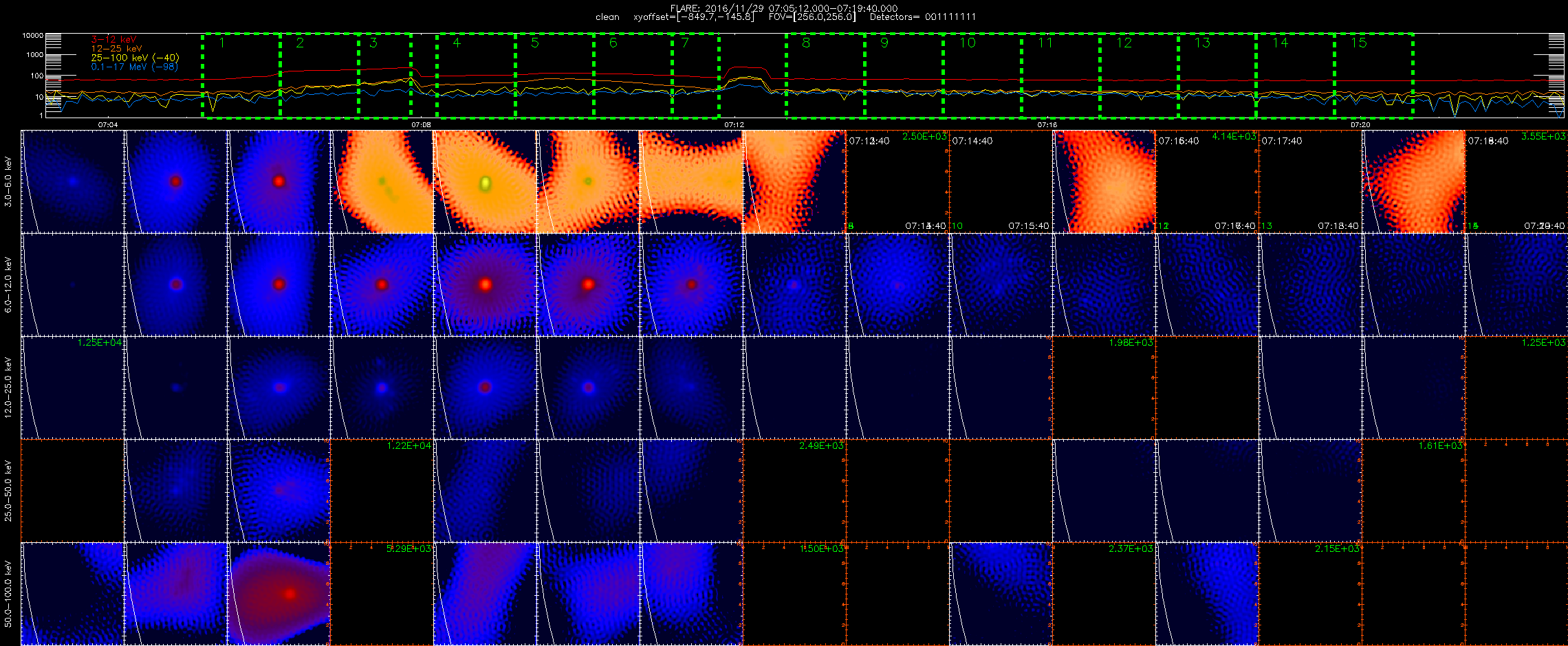The image size is (1568, 646).
Task: Select interval 2 label in the light curve
Action: click(x=300, y=43)
